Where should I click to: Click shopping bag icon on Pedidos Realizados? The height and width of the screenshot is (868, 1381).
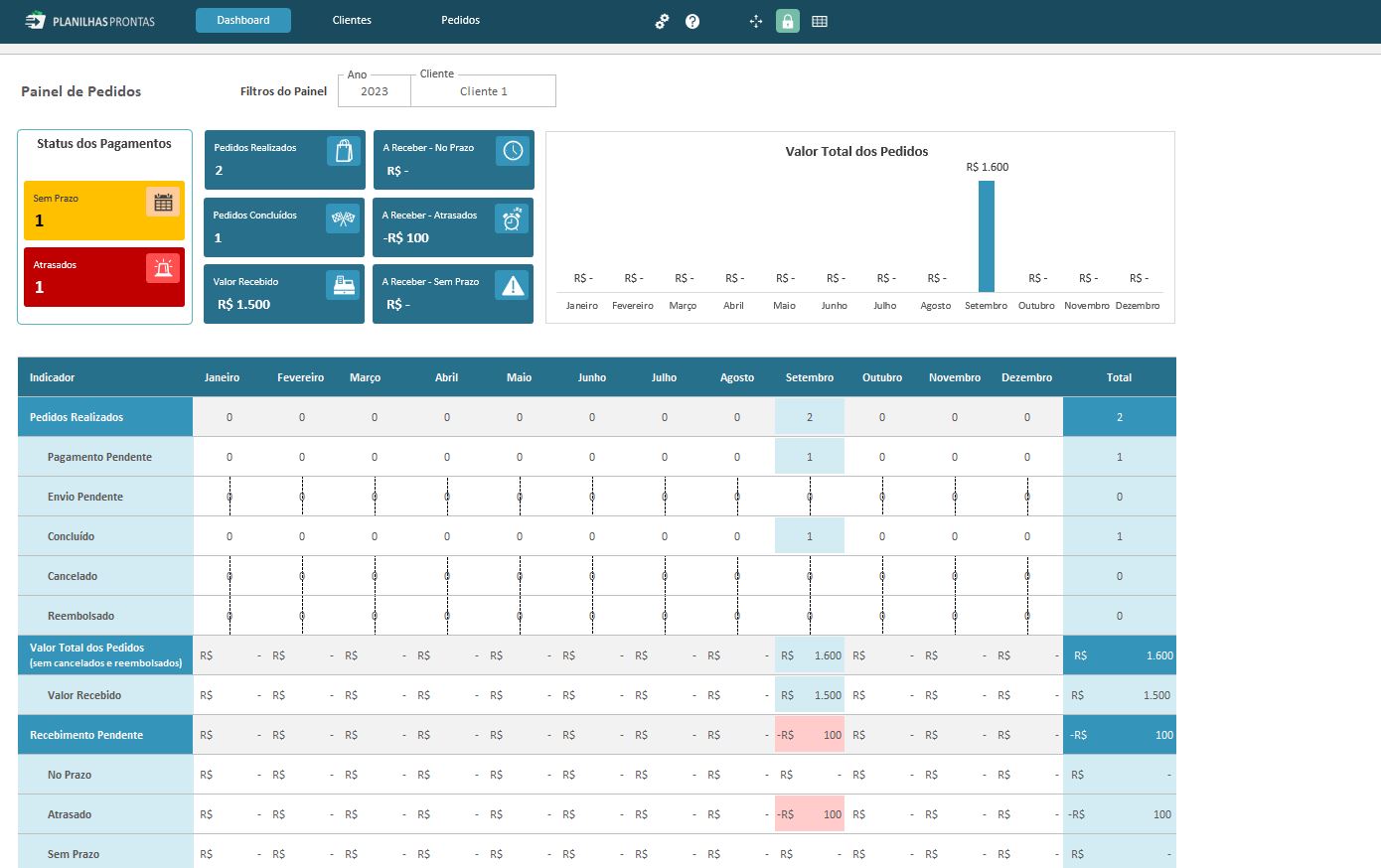tap(344, 151)
